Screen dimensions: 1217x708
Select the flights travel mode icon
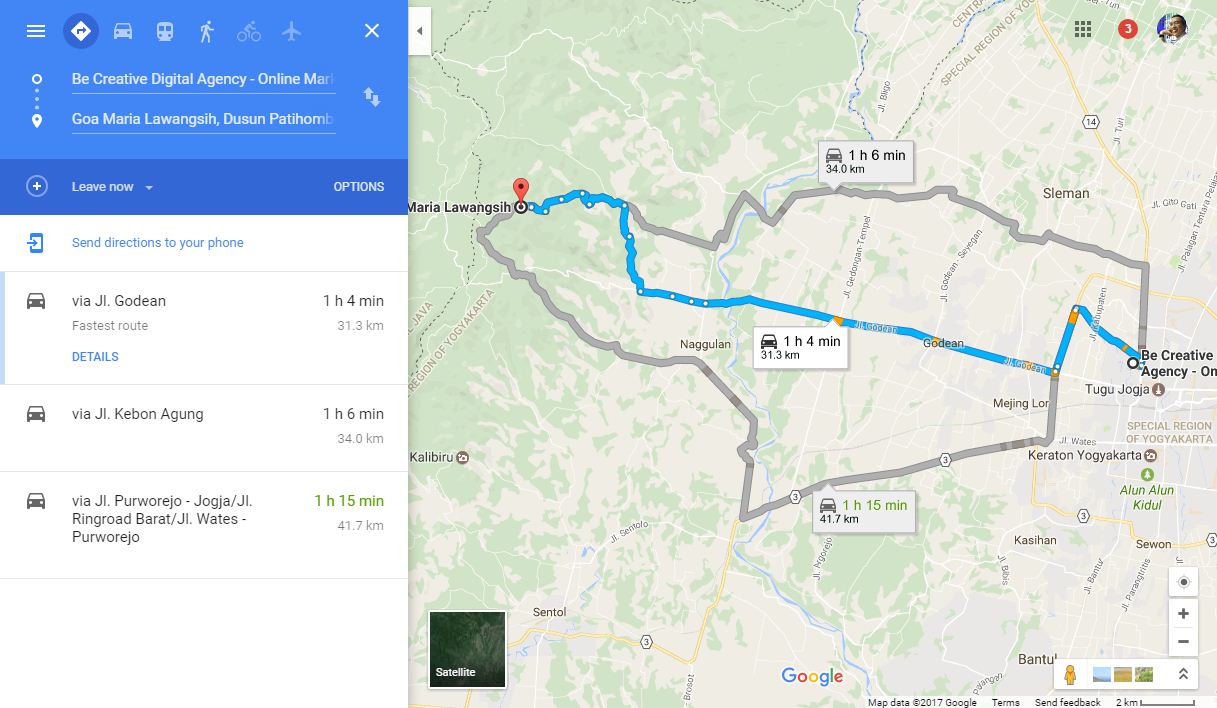coord(291,31)
